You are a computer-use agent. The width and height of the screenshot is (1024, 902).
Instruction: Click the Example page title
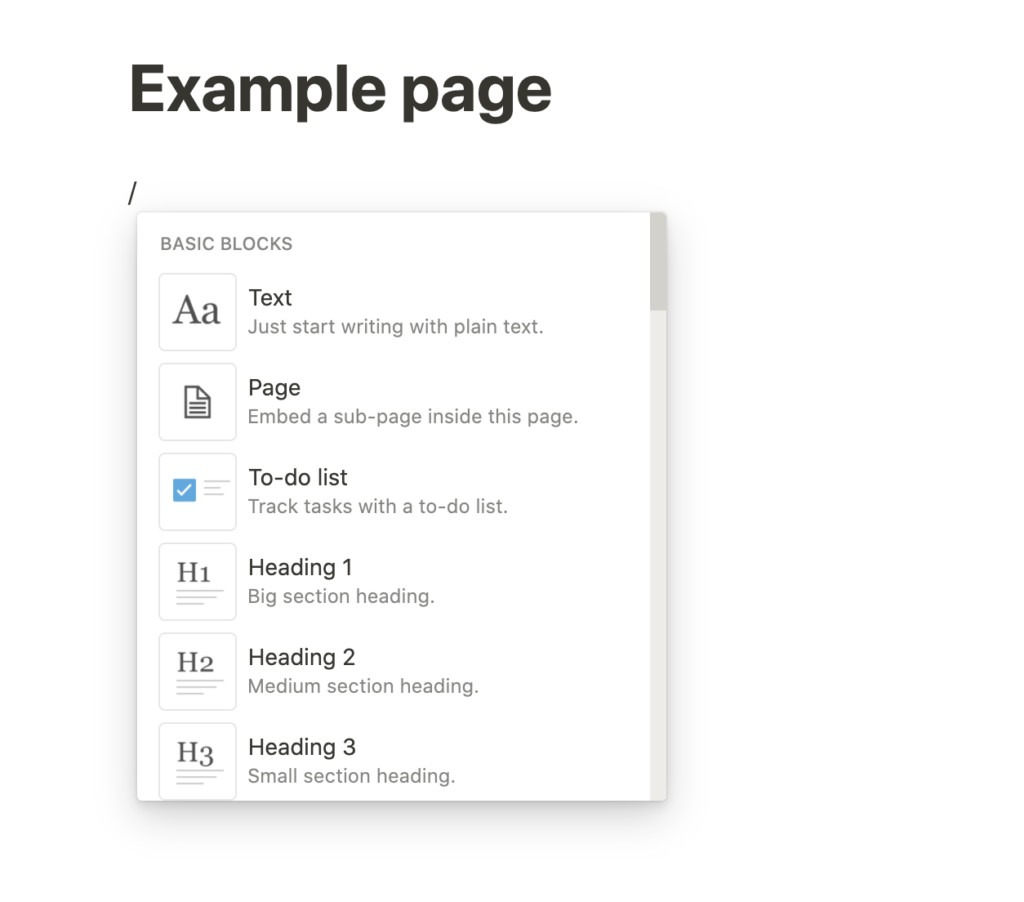click(340, 89)
